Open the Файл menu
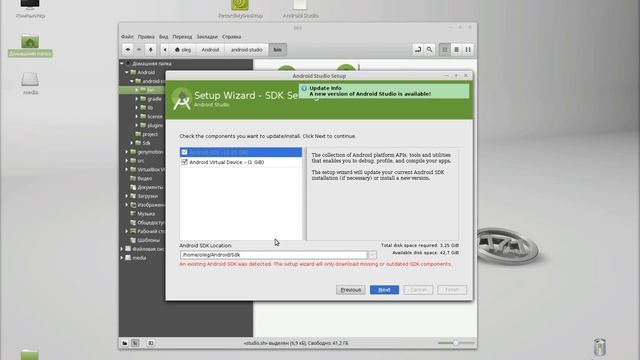Viewport: 640px width, 360px height. tap(127, 37)
